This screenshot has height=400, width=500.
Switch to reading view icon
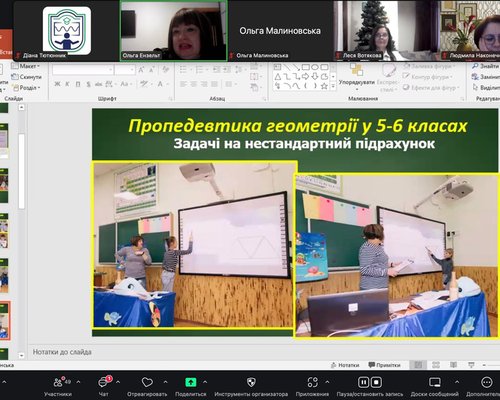453,365
